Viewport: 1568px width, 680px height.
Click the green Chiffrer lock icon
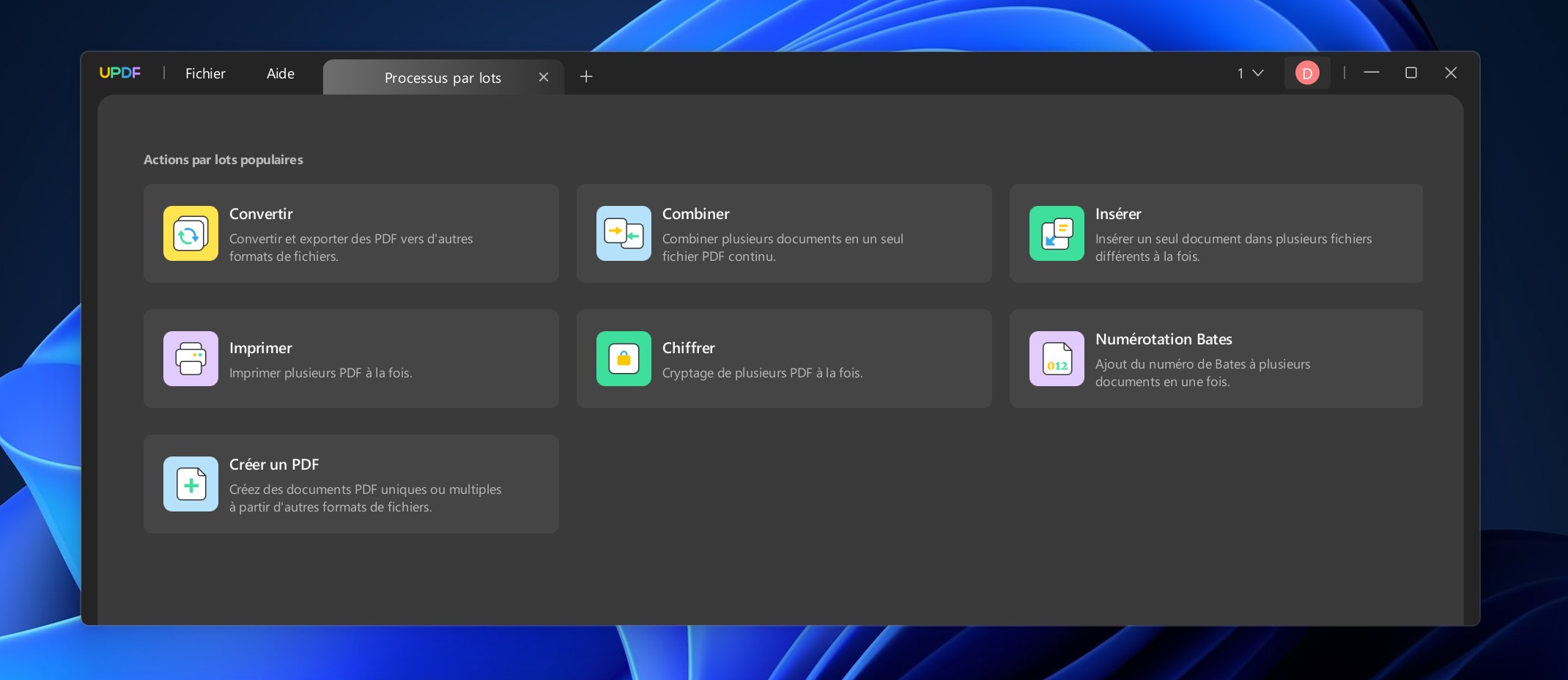624,359
